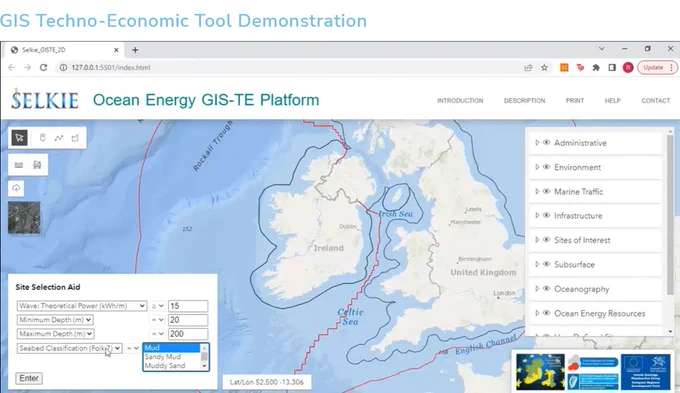Click the Selkie logo
This screenshot has width=680, height=393.
point(45,99)
